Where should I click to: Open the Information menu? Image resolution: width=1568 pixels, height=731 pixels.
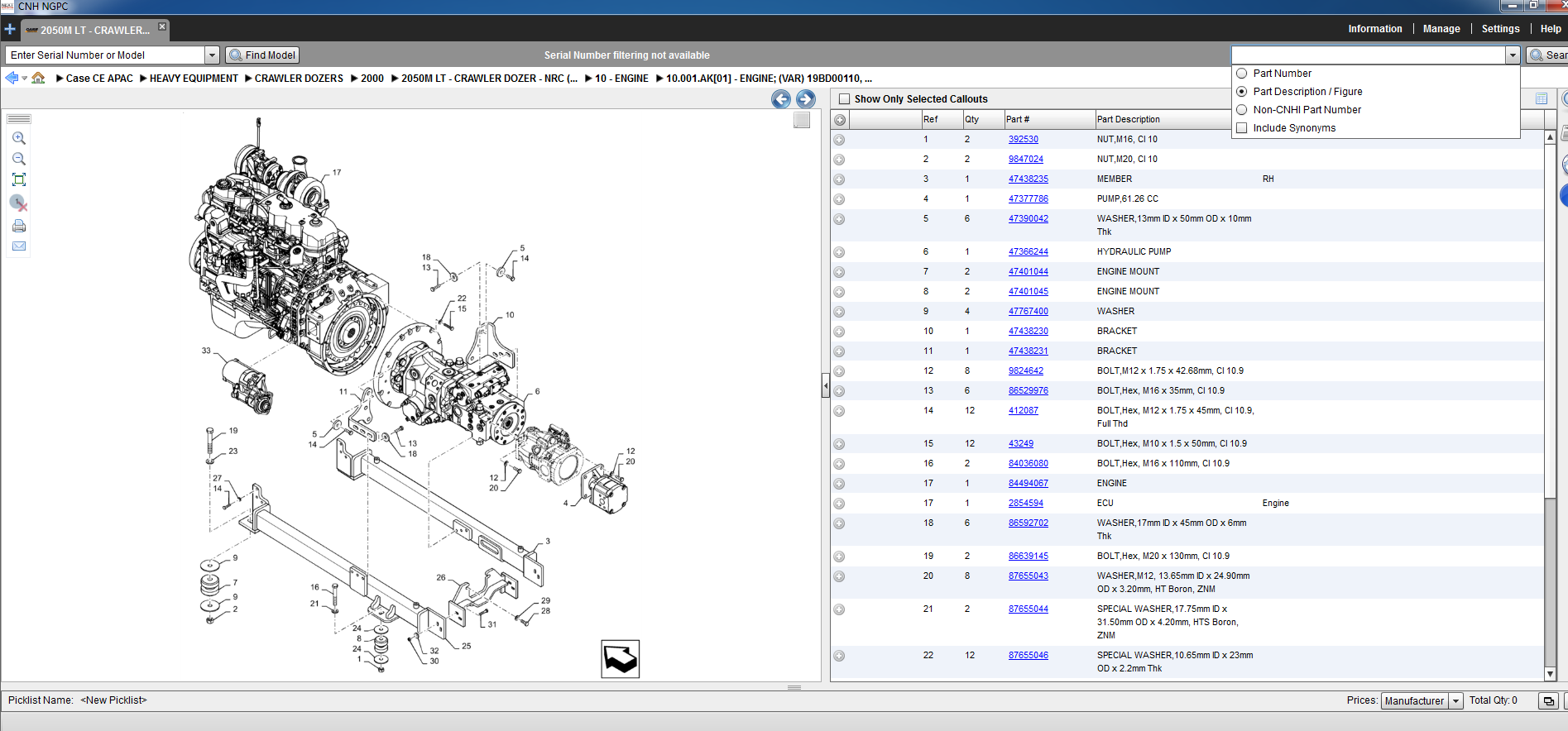tap(1375, 29)
